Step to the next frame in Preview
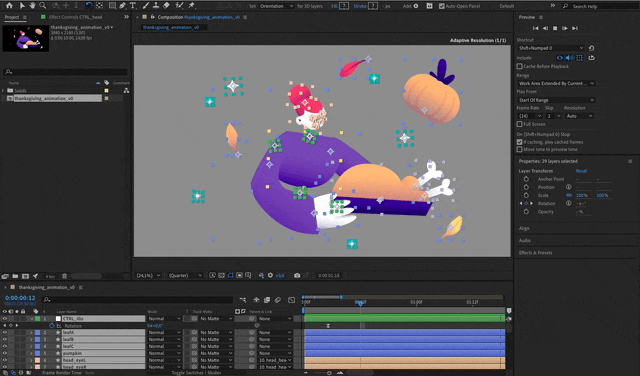 [565, 28]
